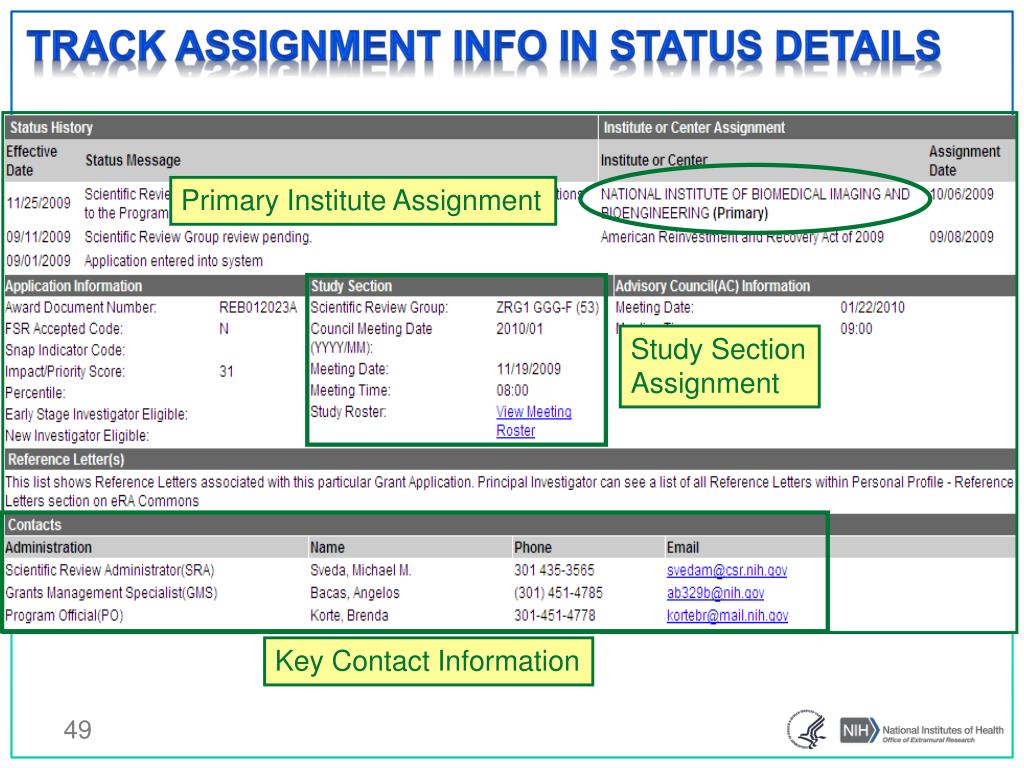Select the Advisory Council(AC) Information header
The image size is (1024, 768).
[x=813, y=286]
